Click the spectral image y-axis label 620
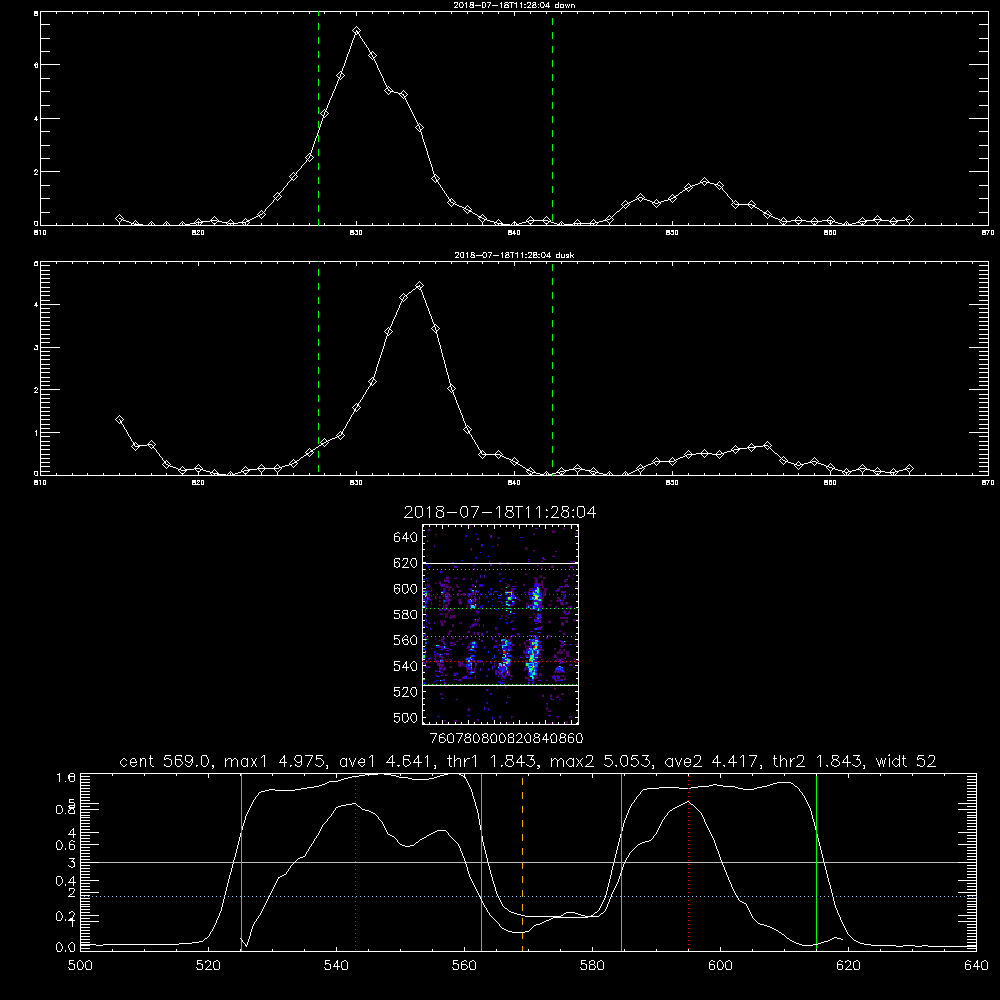 [x=406, y=563]
